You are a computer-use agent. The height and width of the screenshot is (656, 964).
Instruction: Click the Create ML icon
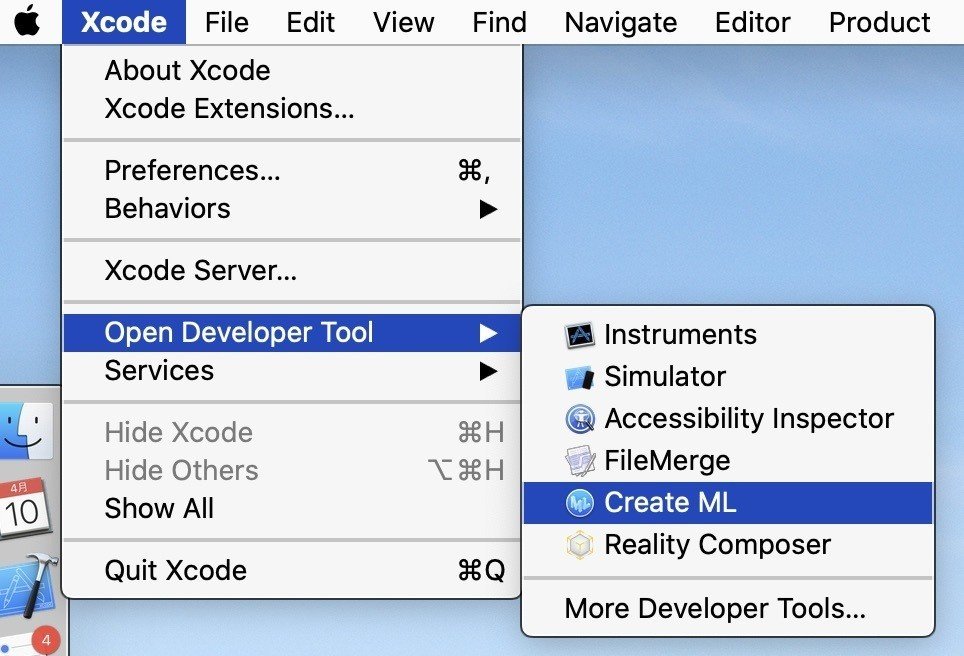[579, 503]
